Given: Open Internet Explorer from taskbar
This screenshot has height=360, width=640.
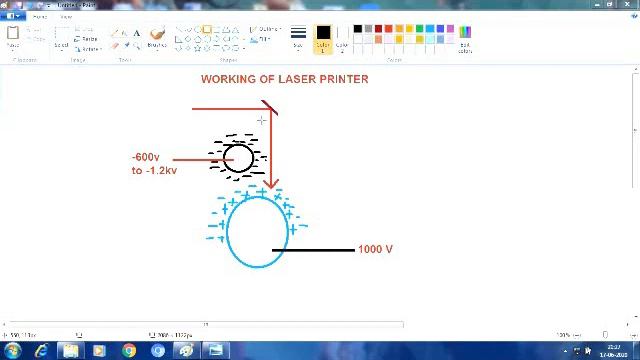Looking at the screenshot, I should click(x=42, y=351).
